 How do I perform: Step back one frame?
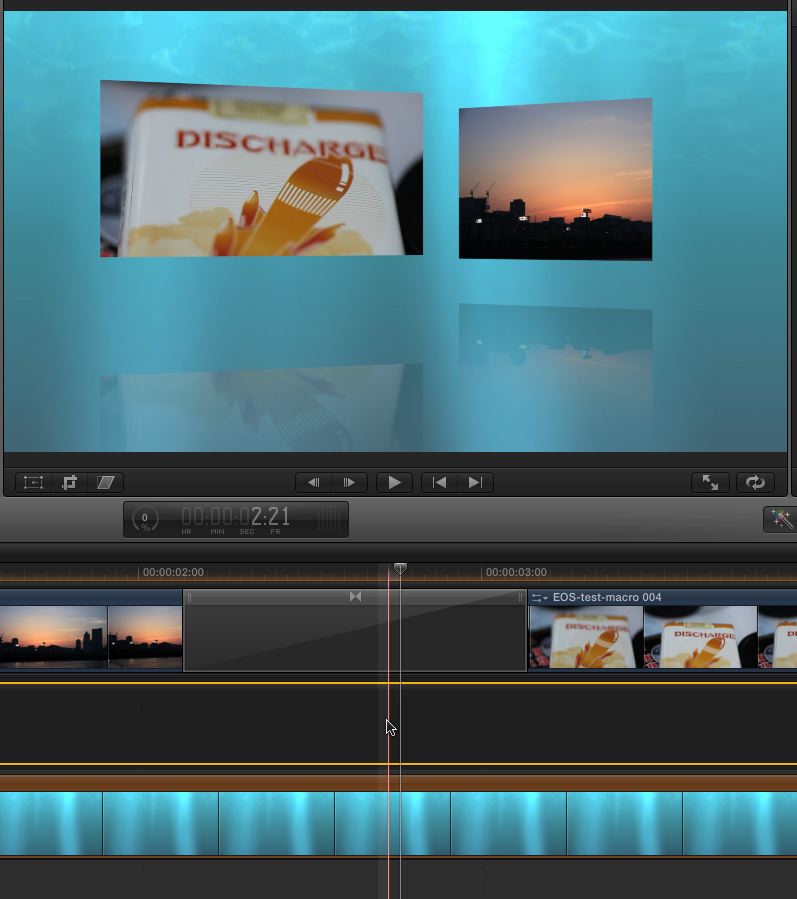pos(313,482)
